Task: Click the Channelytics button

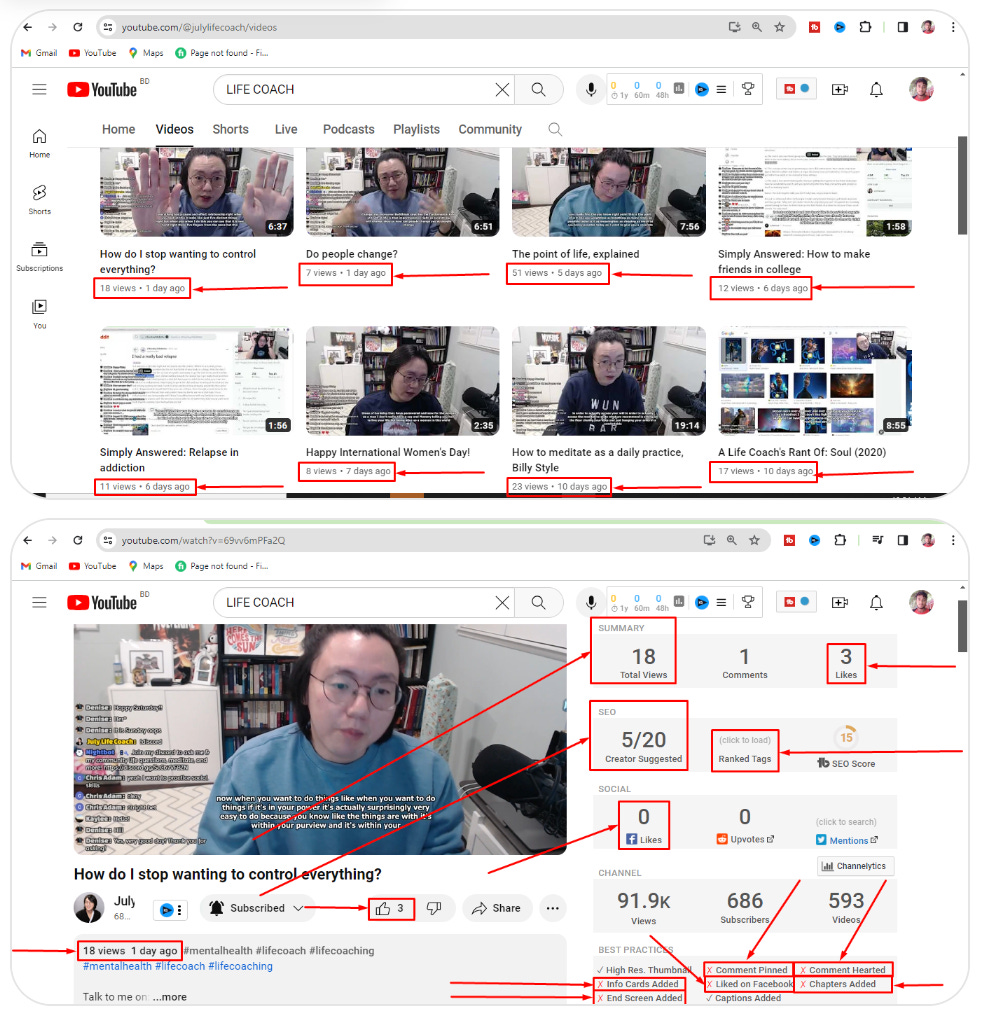Action: [855, 866]
